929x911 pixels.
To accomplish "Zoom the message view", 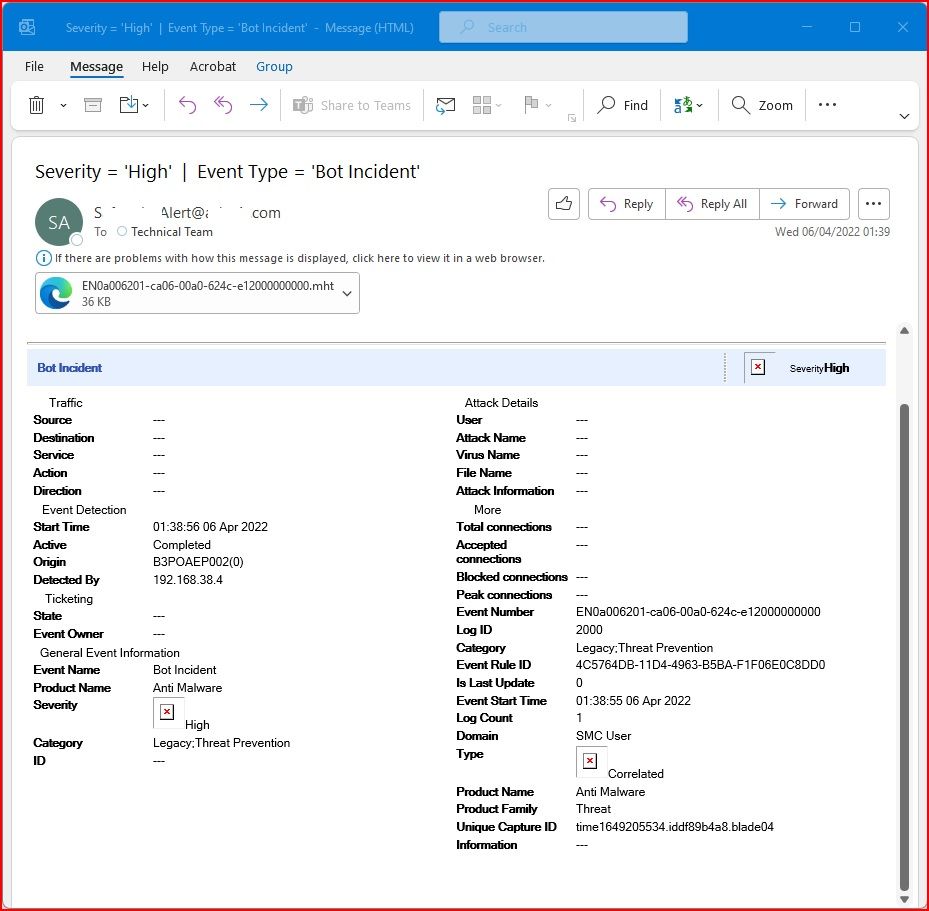I will [762, 104].
